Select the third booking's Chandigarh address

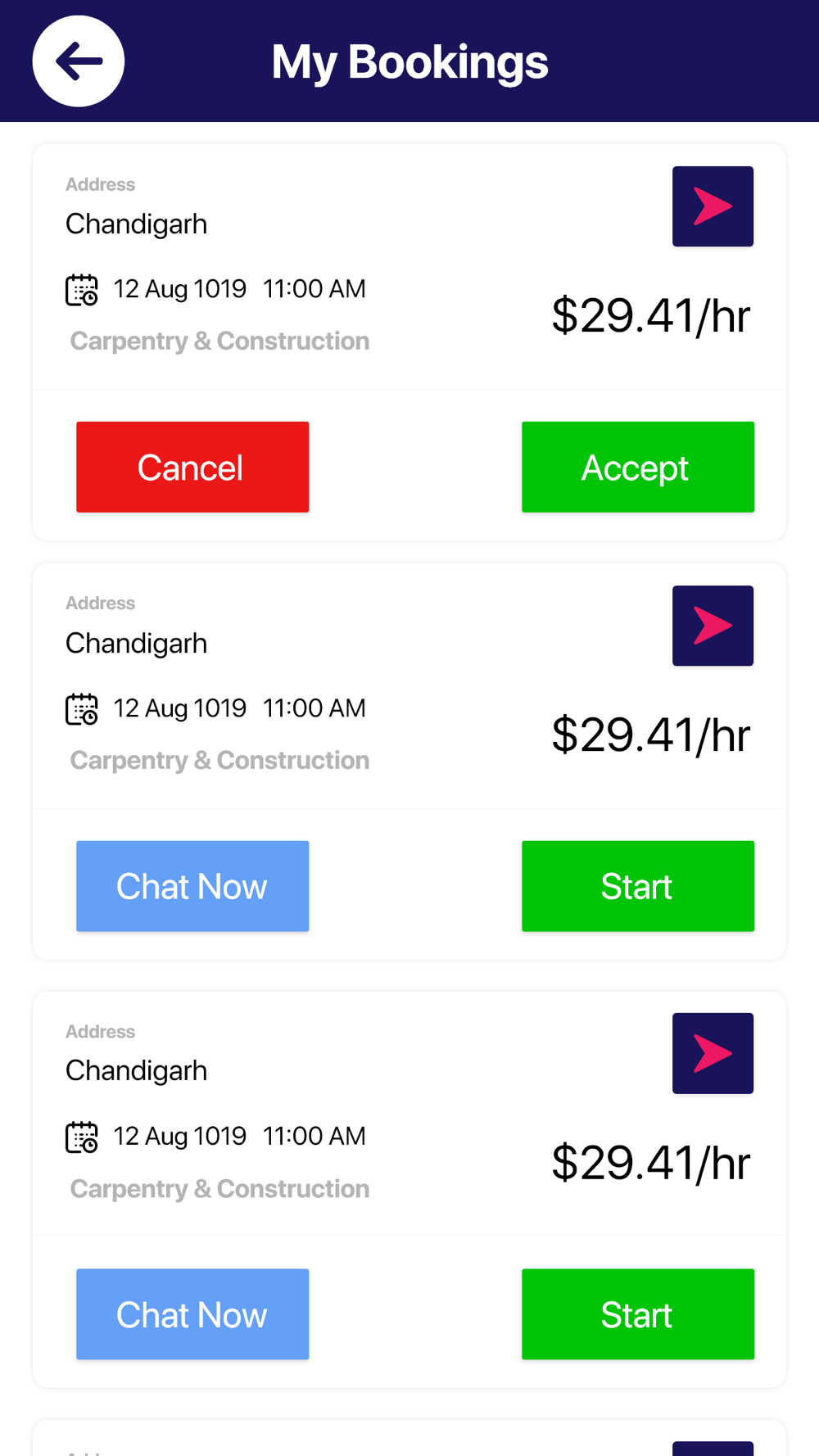(137, 1071)
